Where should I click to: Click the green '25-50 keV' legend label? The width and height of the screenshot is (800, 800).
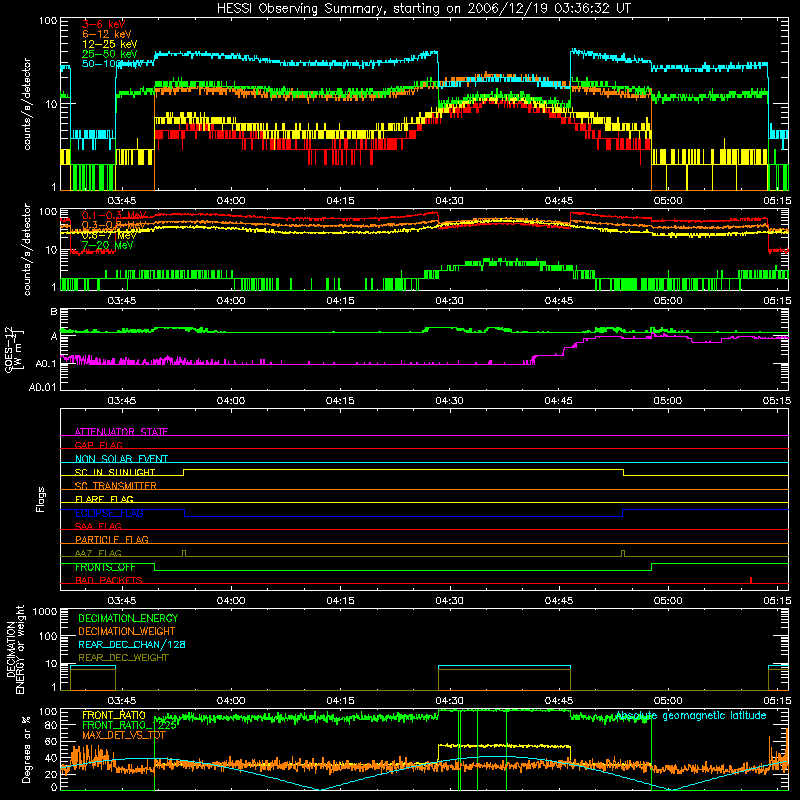110,54
